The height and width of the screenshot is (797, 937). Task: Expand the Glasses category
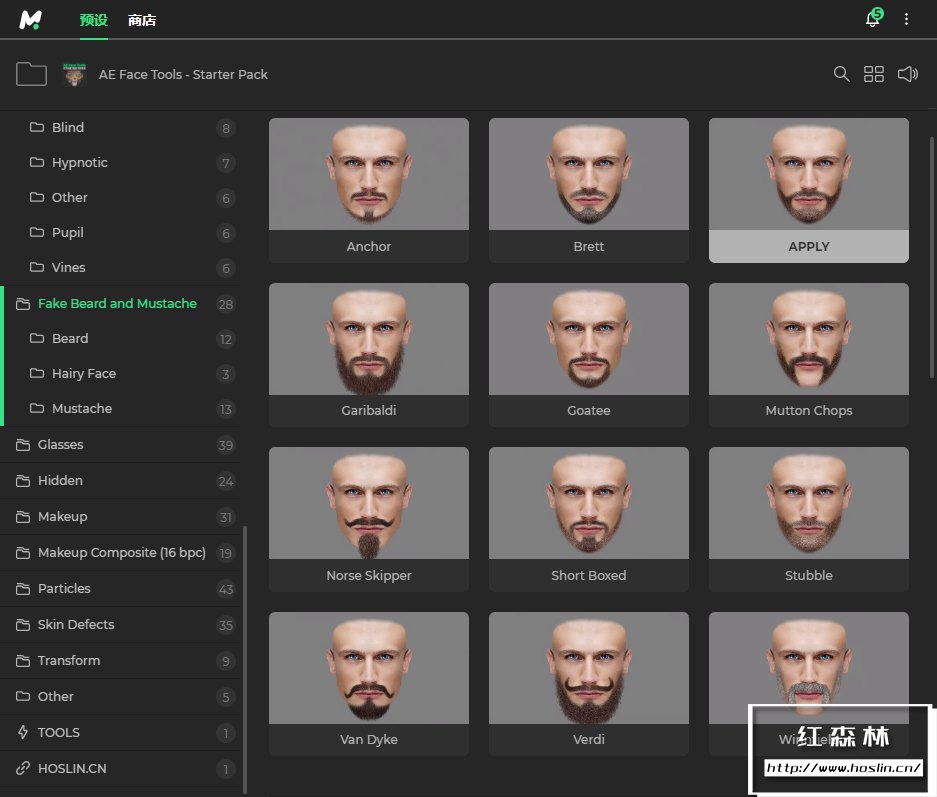click(60, 445)
